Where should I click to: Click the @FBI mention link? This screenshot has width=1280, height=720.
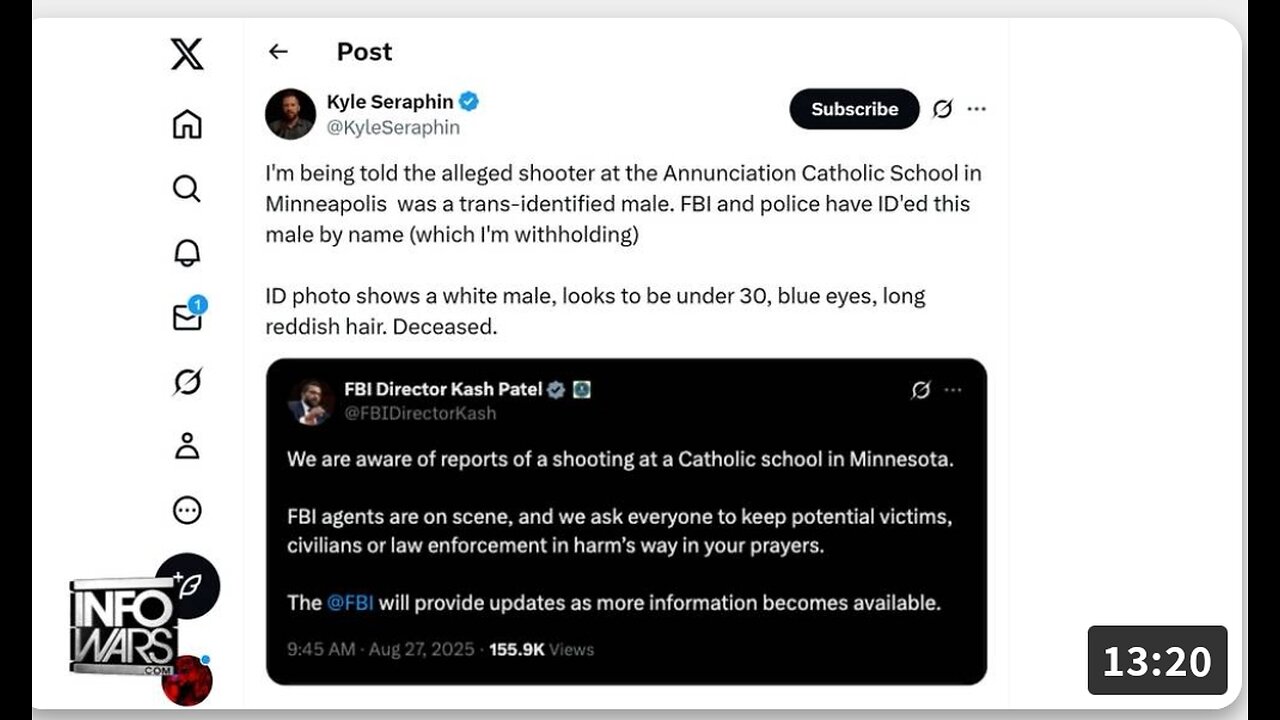pyautogui.click(x=350, y=603)
